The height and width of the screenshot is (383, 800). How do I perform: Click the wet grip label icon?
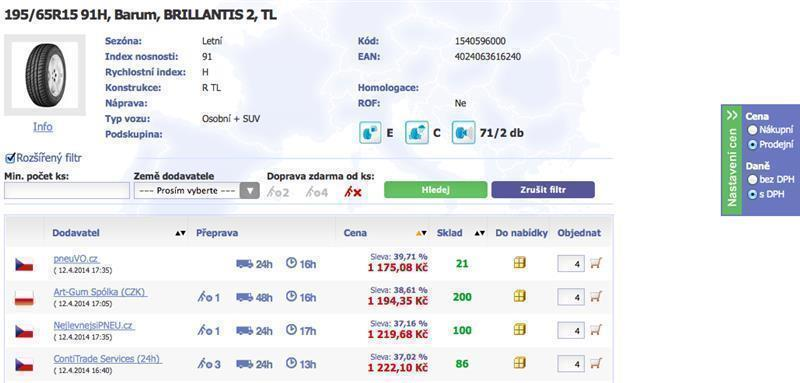pos(417,133)
